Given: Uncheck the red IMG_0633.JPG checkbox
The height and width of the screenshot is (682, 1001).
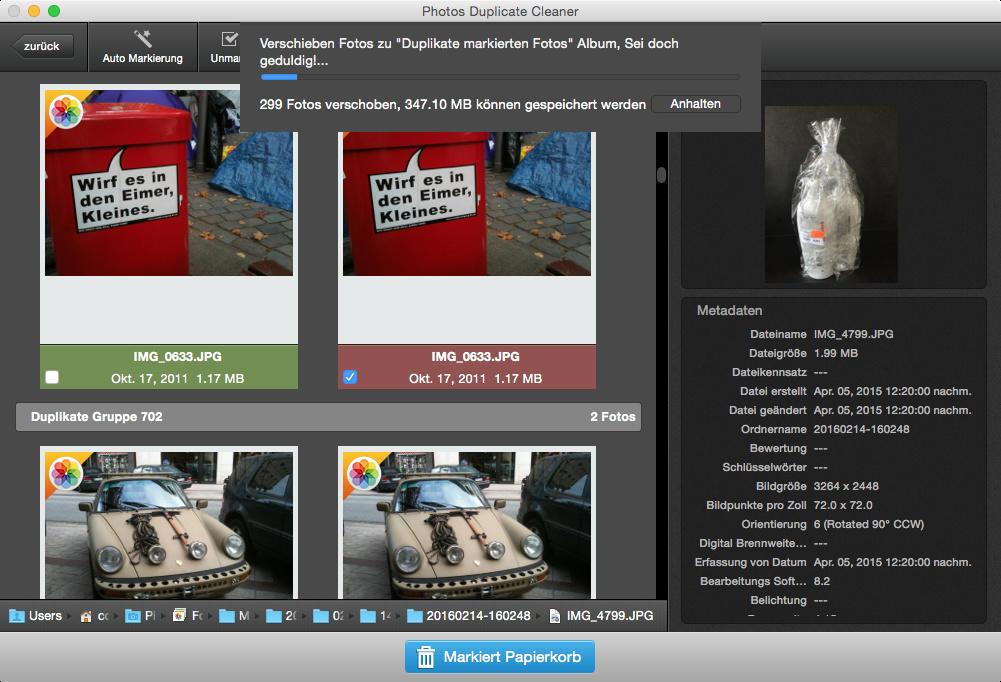Looking at the screenshot, I should coord(350,377).
